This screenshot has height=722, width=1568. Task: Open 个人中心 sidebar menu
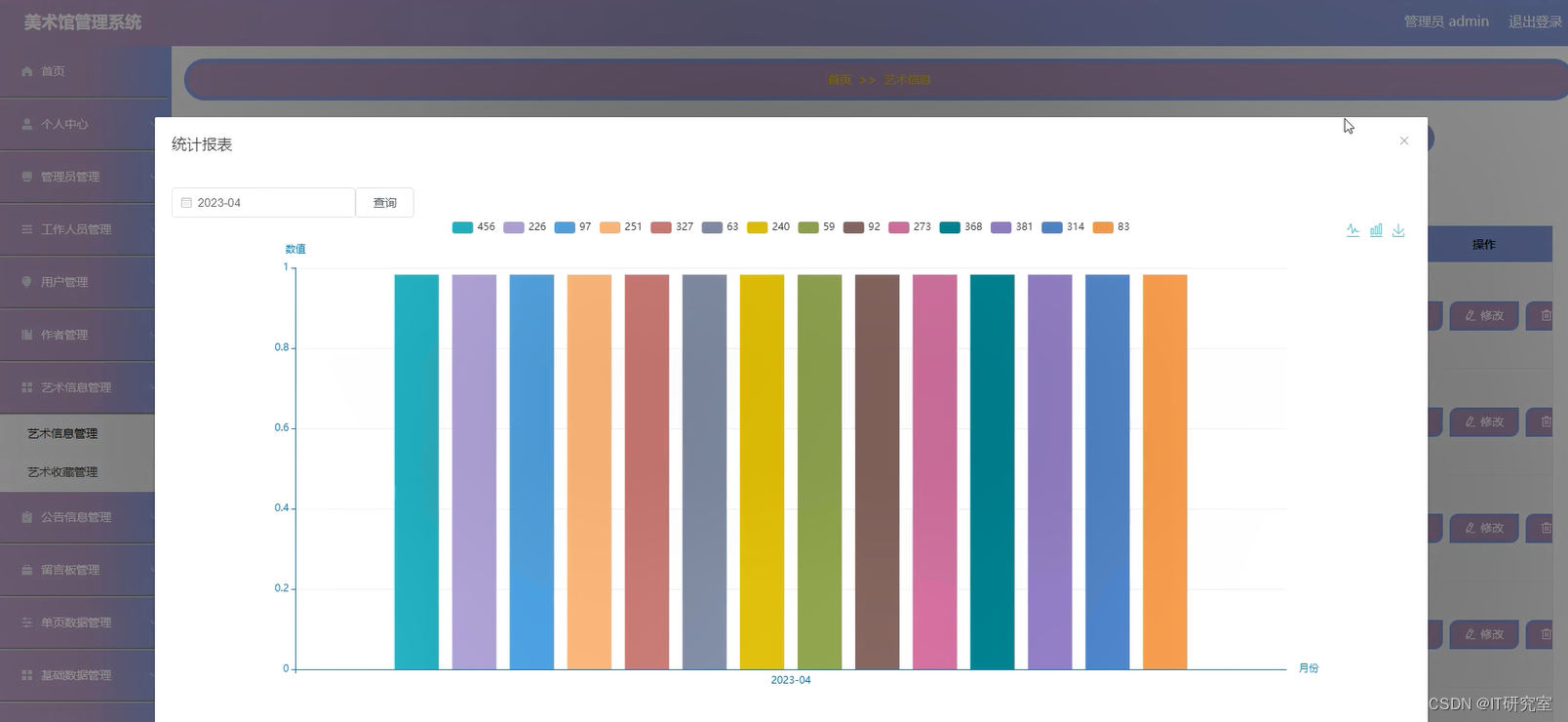(x=78, y=124)
